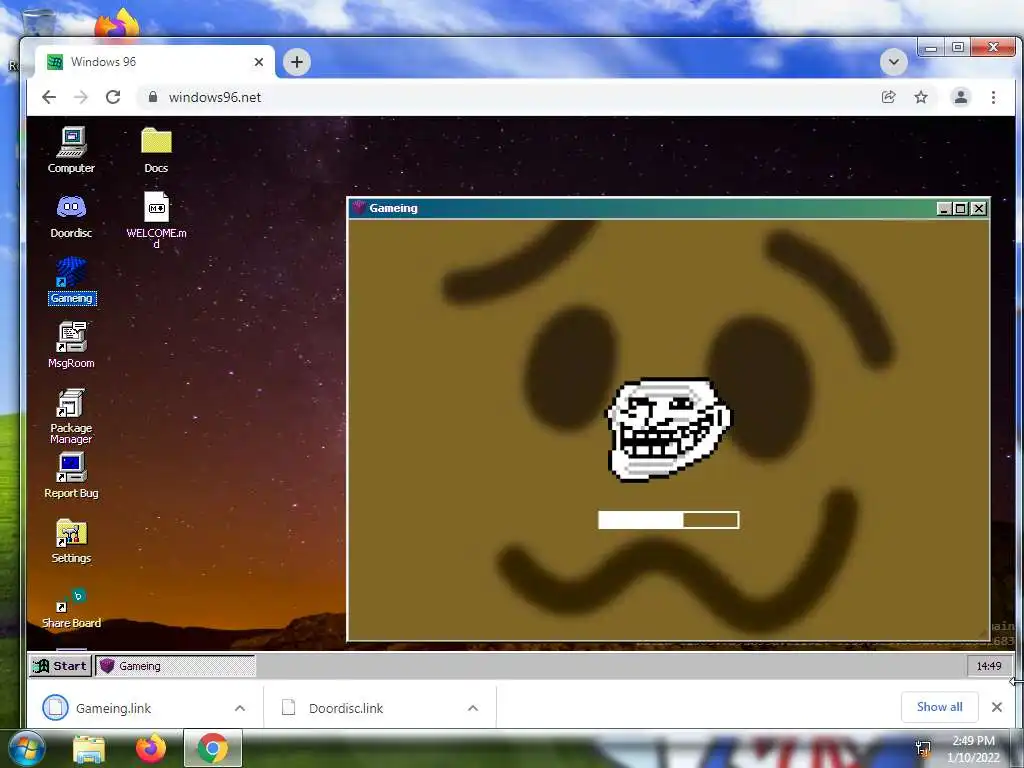Screen dimensions: 1024x768
Task: Click the loading progress bar in Gameing
Action: point(669,520)
